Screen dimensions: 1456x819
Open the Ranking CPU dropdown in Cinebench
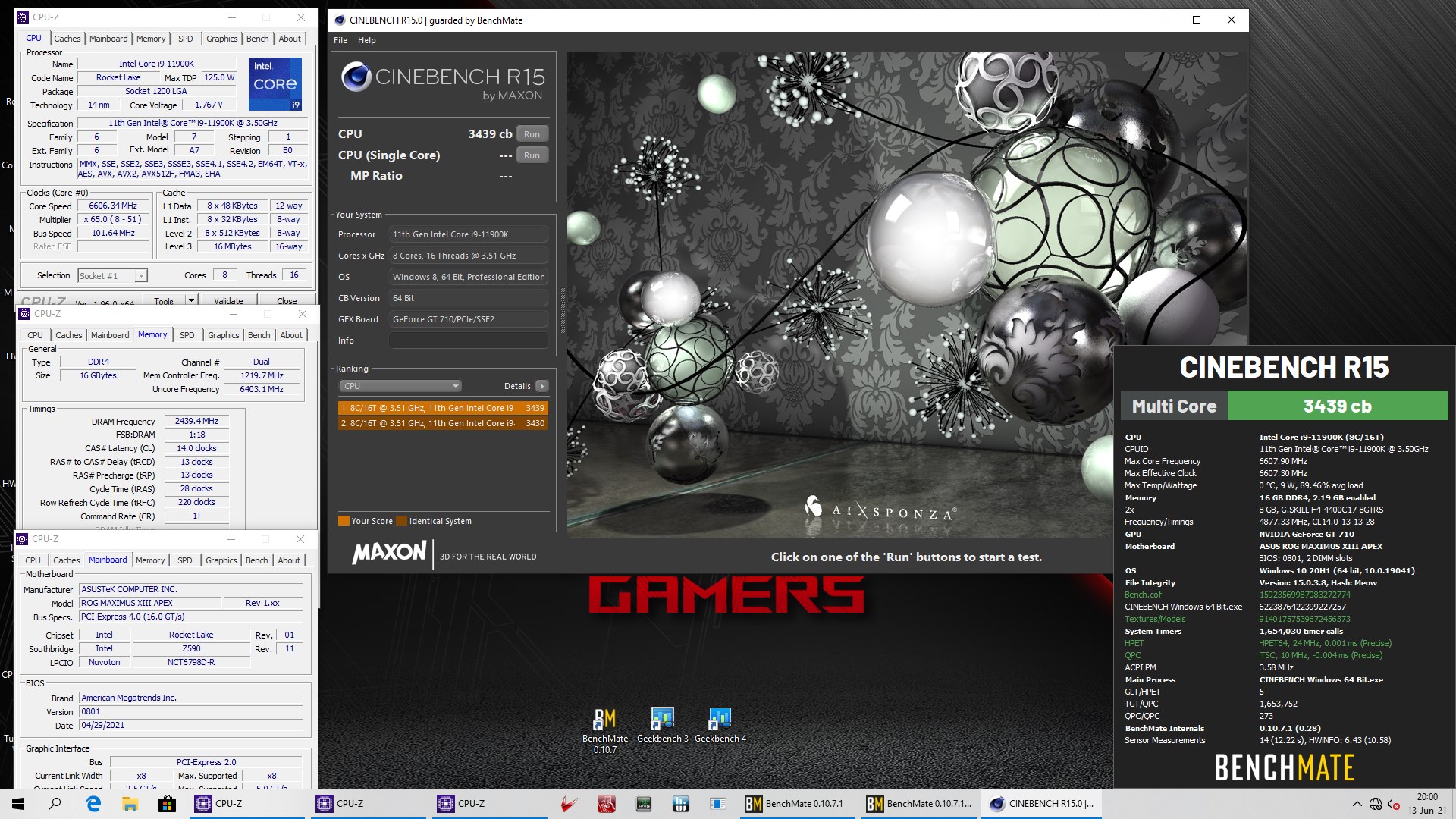coord(400,386)
